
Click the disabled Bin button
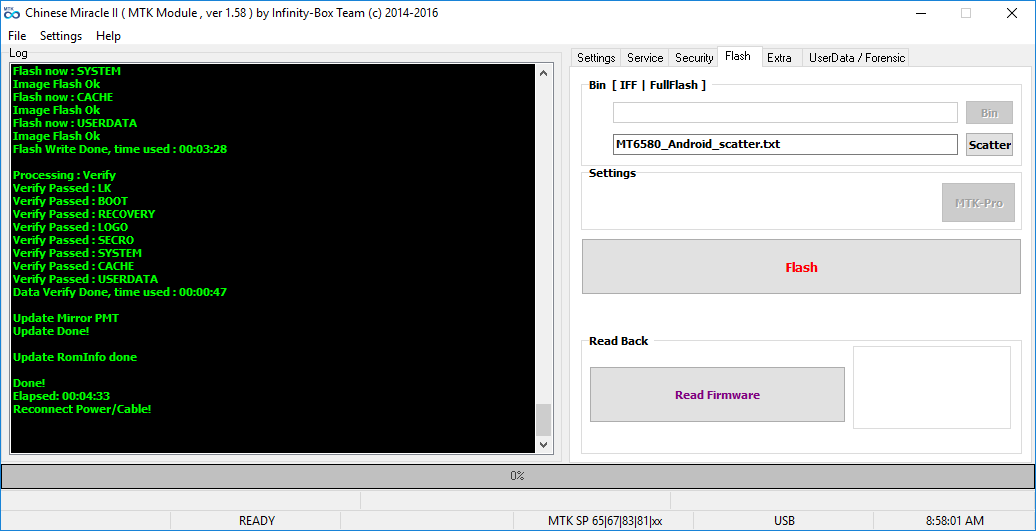pyautogui.click(x=989, y=113)
